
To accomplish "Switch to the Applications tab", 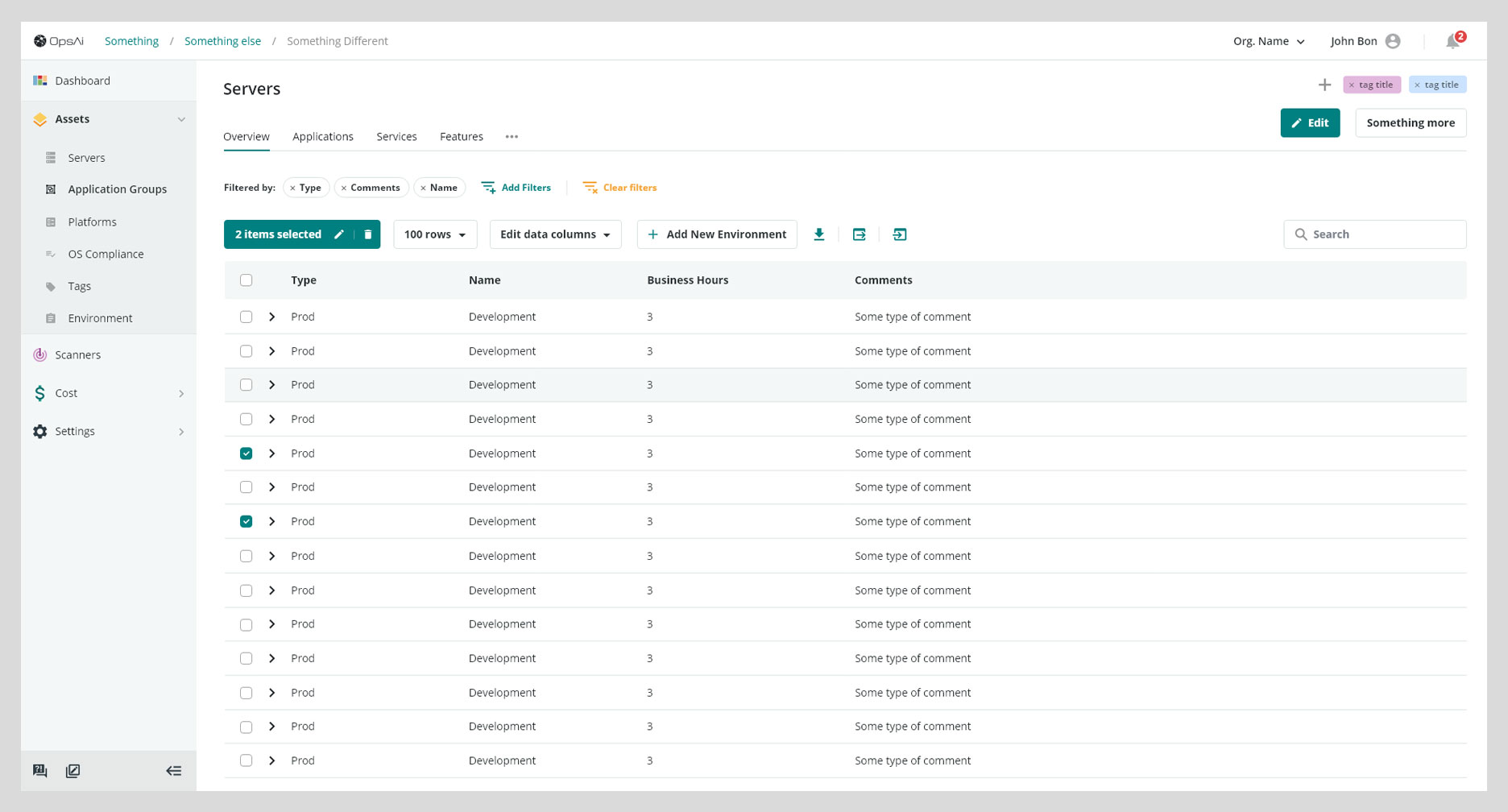I will tap(322, 137).
